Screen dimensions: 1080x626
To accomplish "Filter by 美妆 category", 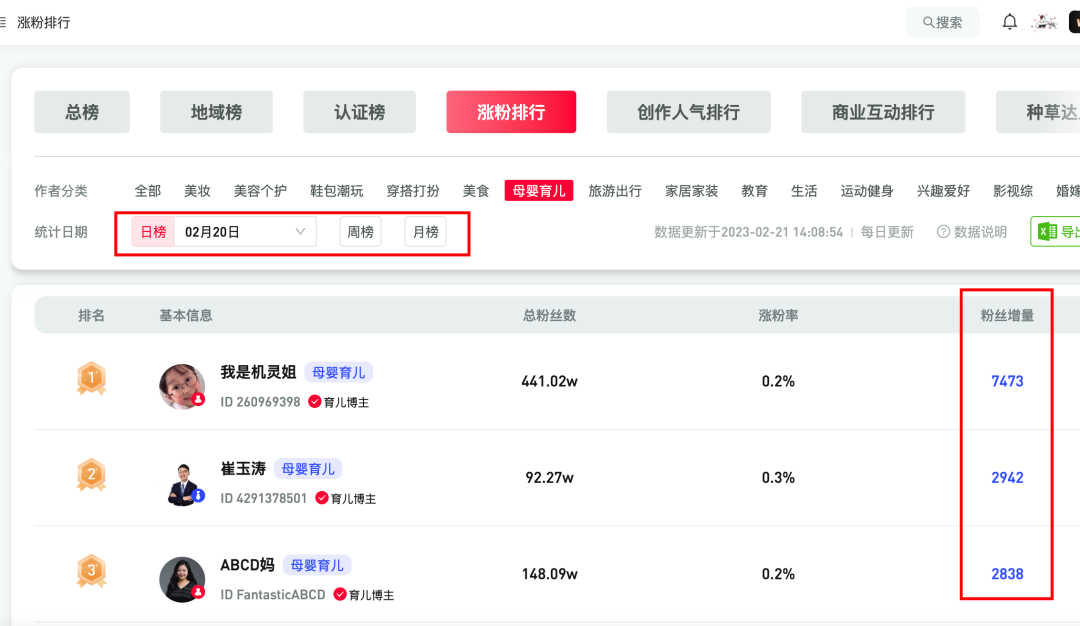I will [x=197, y=191].
